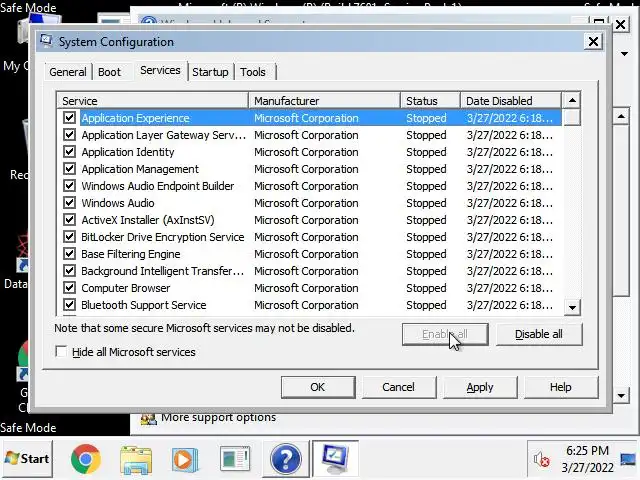Open the Startup tab

[210, 72]
